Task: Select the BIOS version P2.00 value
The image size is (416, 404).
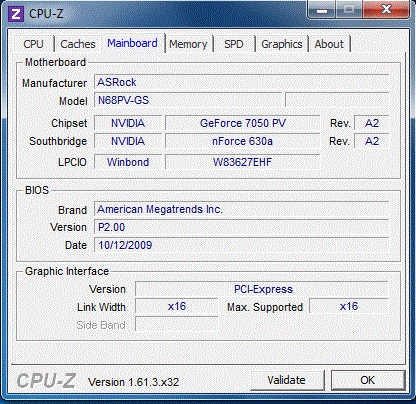Action: (241, 227)
